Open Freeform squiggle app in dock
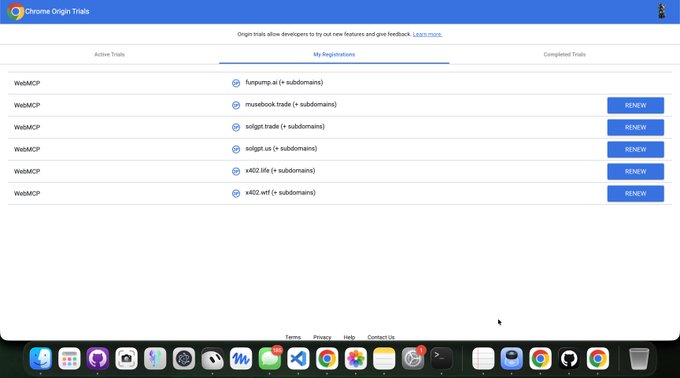The height and width of the screenshot is (378, 680). click(x=241, y=358)
